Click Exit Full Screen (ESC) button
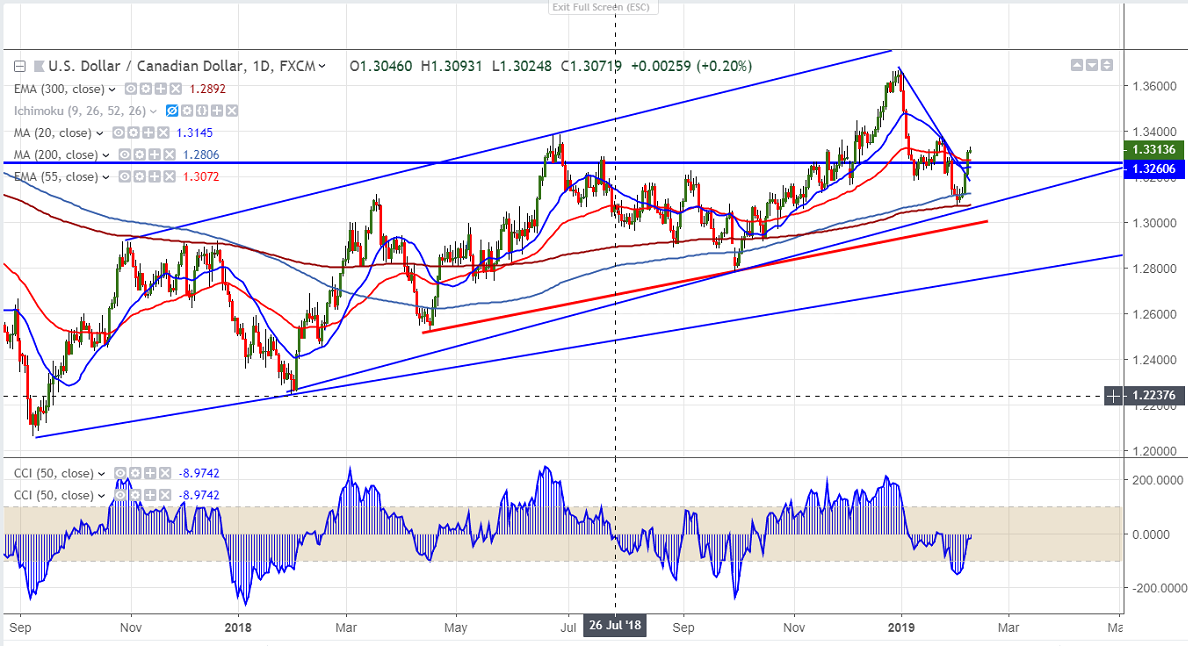Viewport: 1188px width, 646px height. point(604,8)
